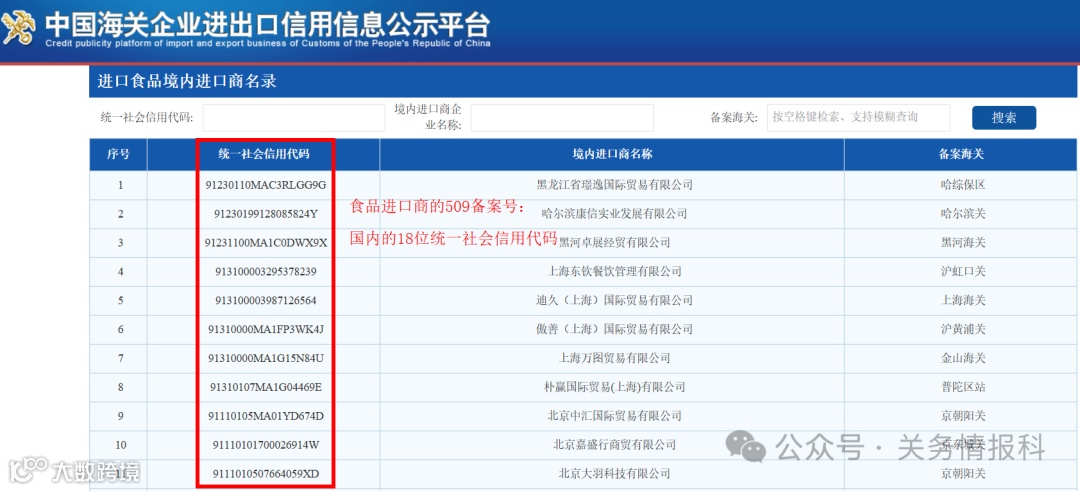Click importer name 迪久（上海）国际贸易有限公司
The width and height of the screenshot is (1080, 491).
pos(614,301)
